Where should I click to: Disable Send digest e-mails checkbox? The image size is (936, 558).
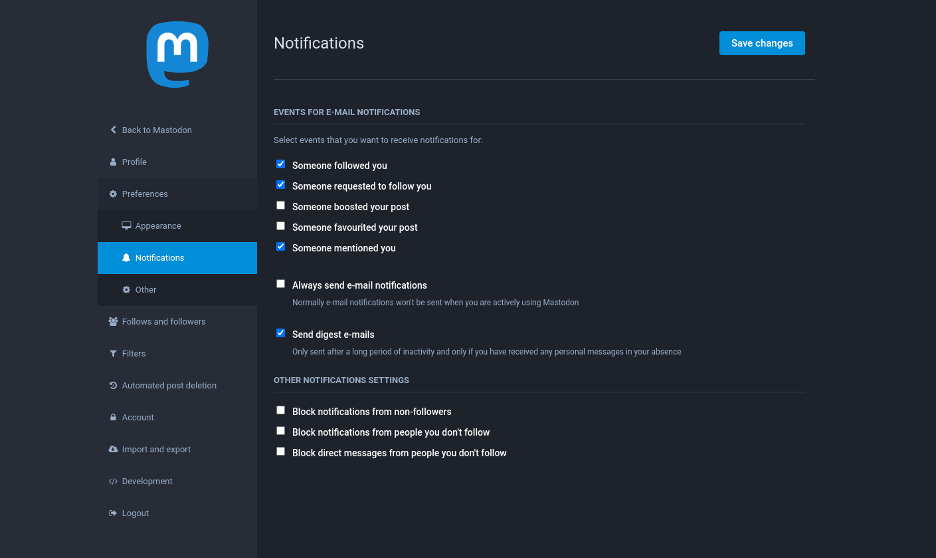click(281, 333)
